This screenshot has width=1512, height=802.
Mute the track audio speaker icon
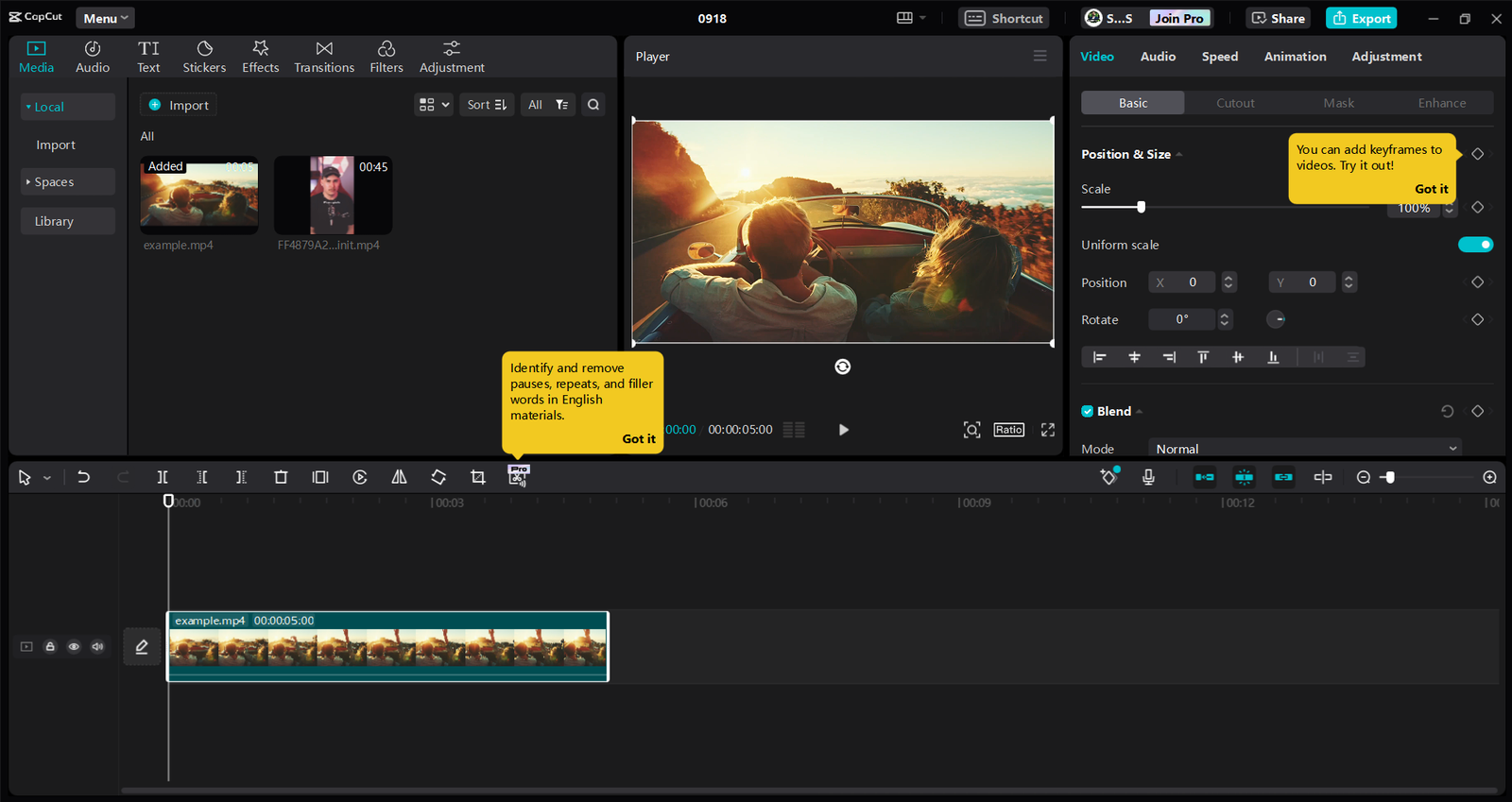click(97, 647)
